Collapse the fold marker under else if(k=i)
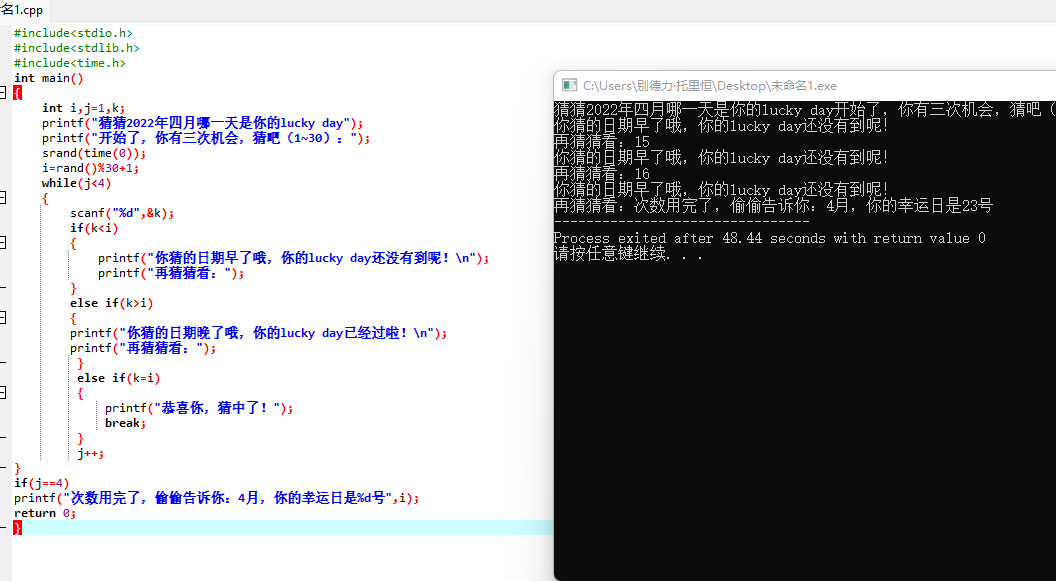This screenshot has width=1056, height=581. 3,392
